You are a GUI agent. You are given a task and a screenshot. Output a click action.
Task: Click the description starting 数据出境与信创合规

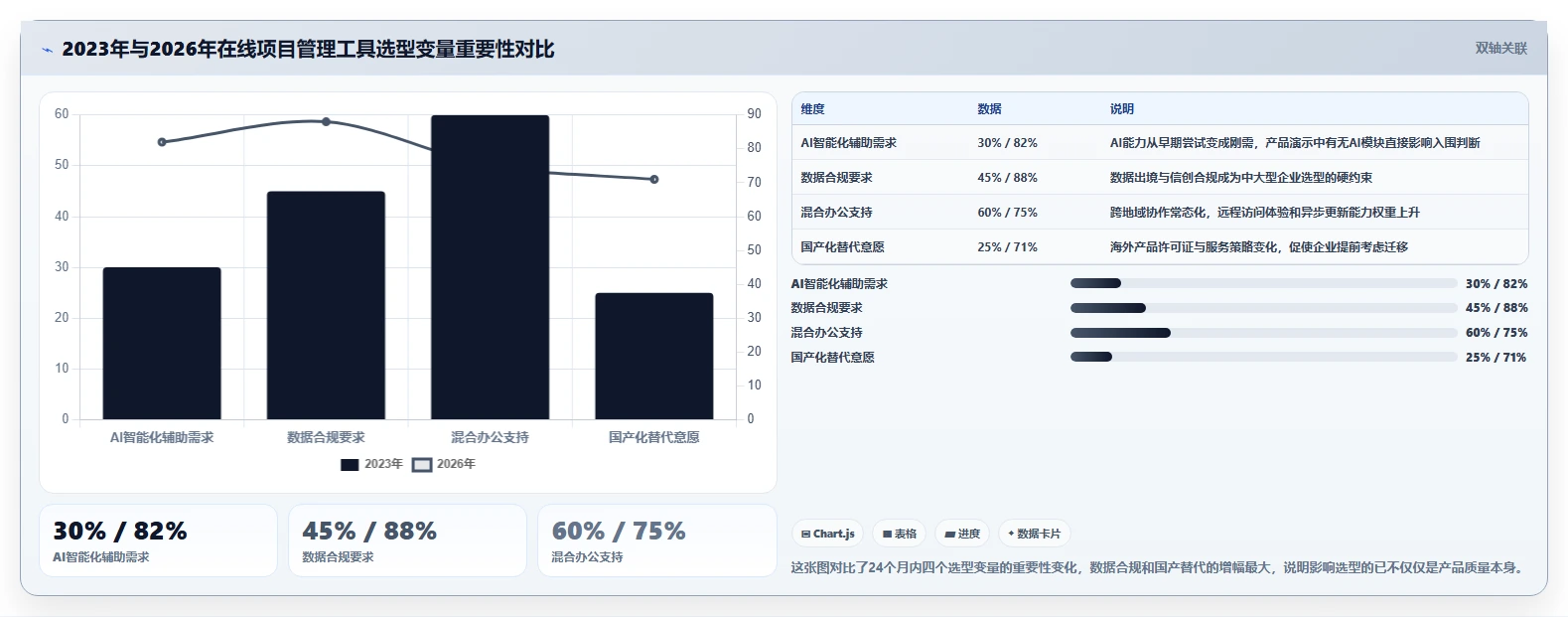1241,178
